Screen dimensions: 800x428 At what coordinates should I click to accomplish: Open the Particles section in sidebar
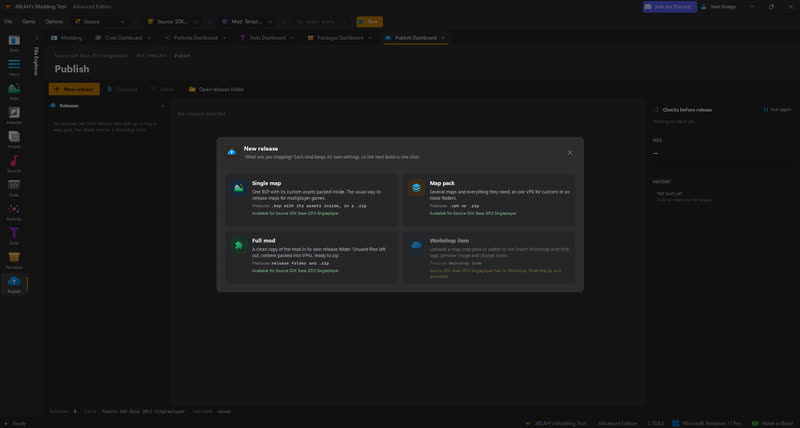[14, 212]
